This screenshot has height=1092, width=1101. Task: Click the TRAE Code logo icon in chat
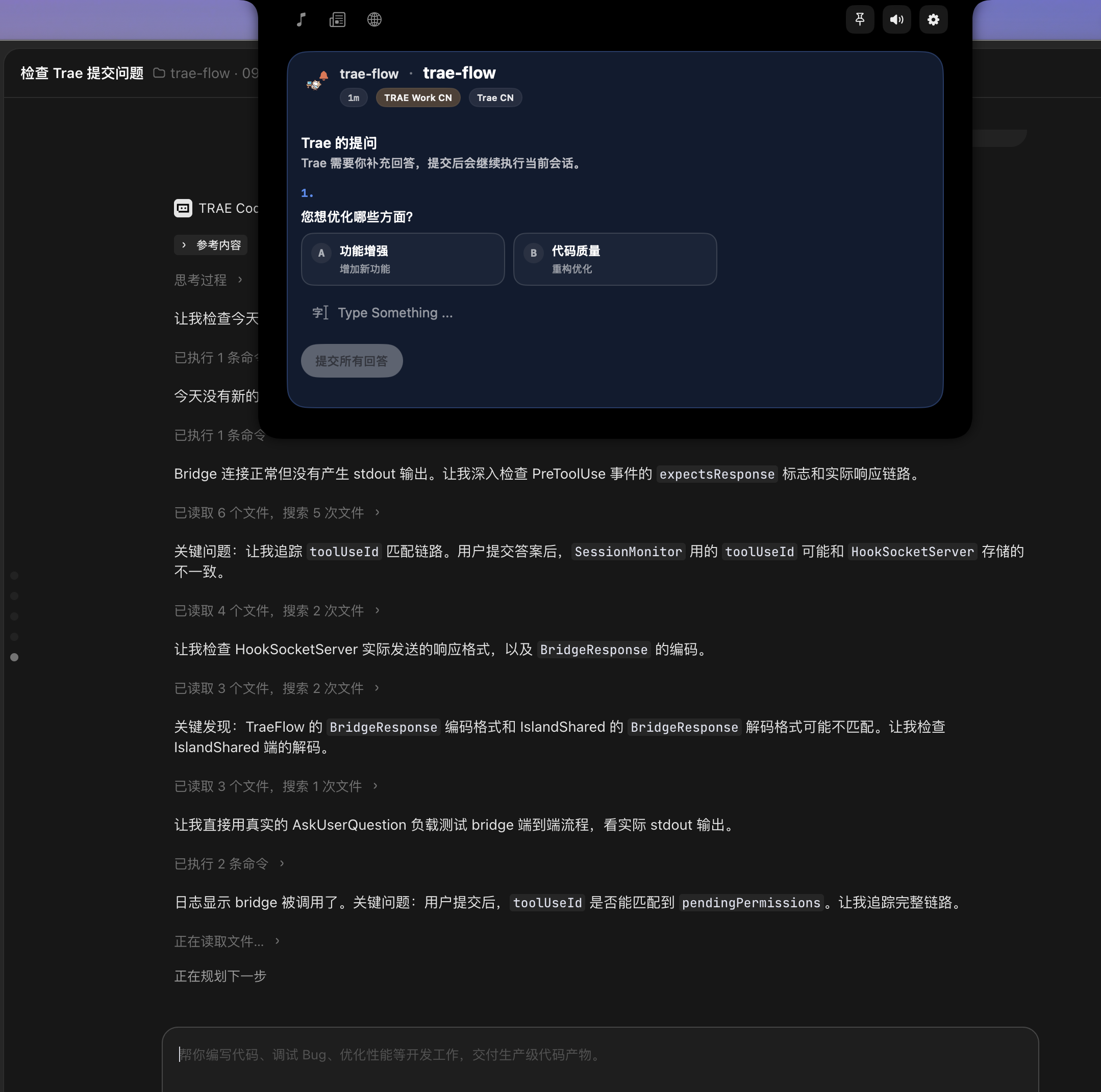183,208
